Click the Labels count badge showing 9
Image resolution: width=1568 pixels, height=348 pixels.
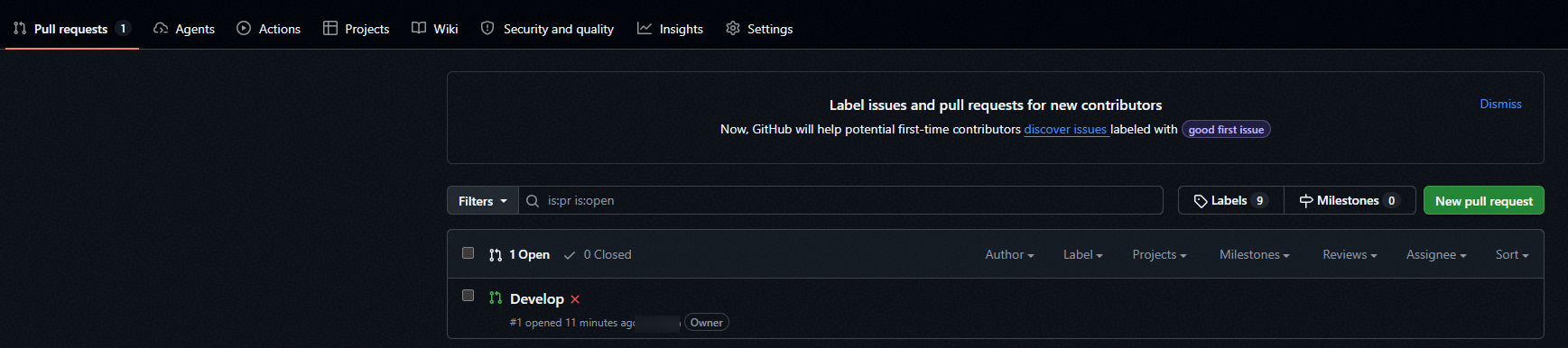click(1259, 201)
